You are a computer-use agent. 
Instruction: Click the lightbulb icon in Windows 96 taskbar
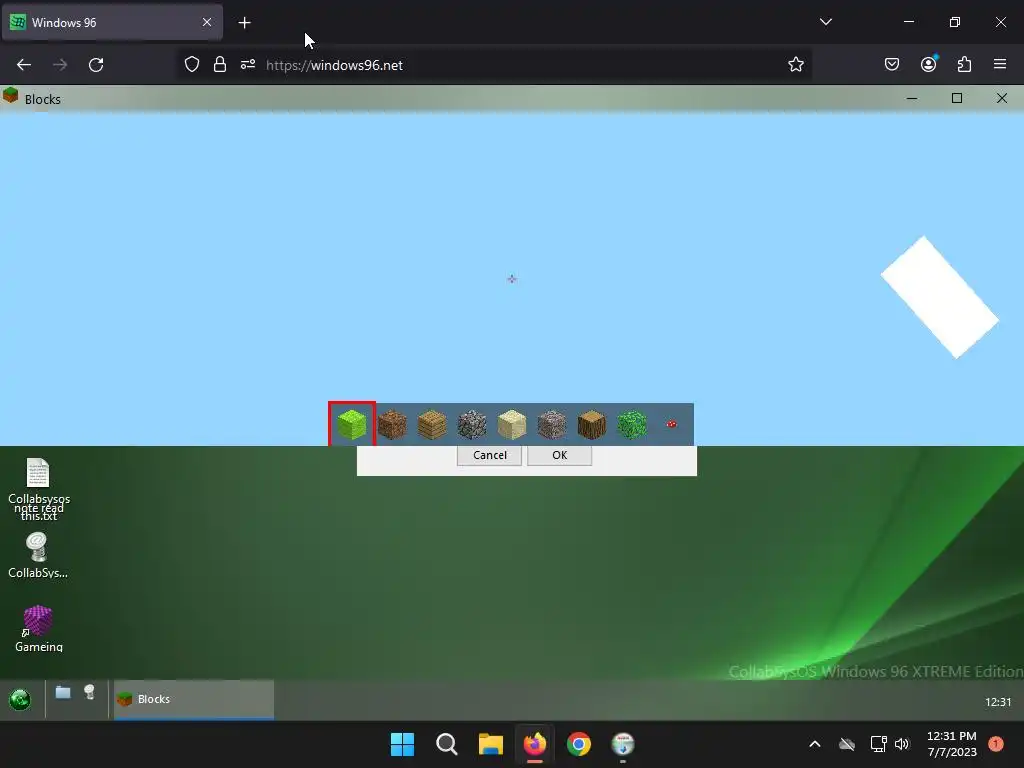pyautogui.click(x=89, y=692)
